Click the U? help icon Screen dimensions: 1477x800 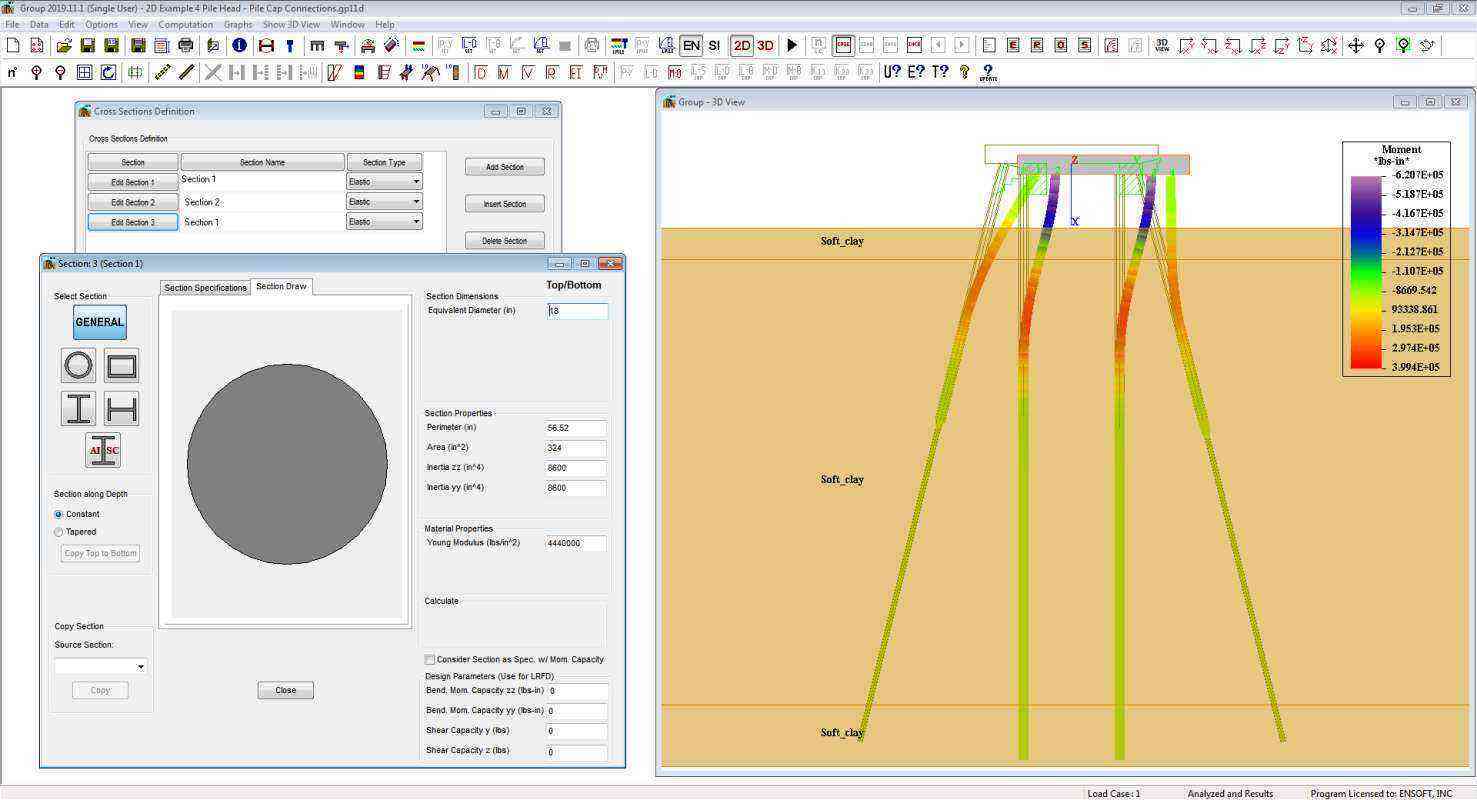[x=892, y=72]
